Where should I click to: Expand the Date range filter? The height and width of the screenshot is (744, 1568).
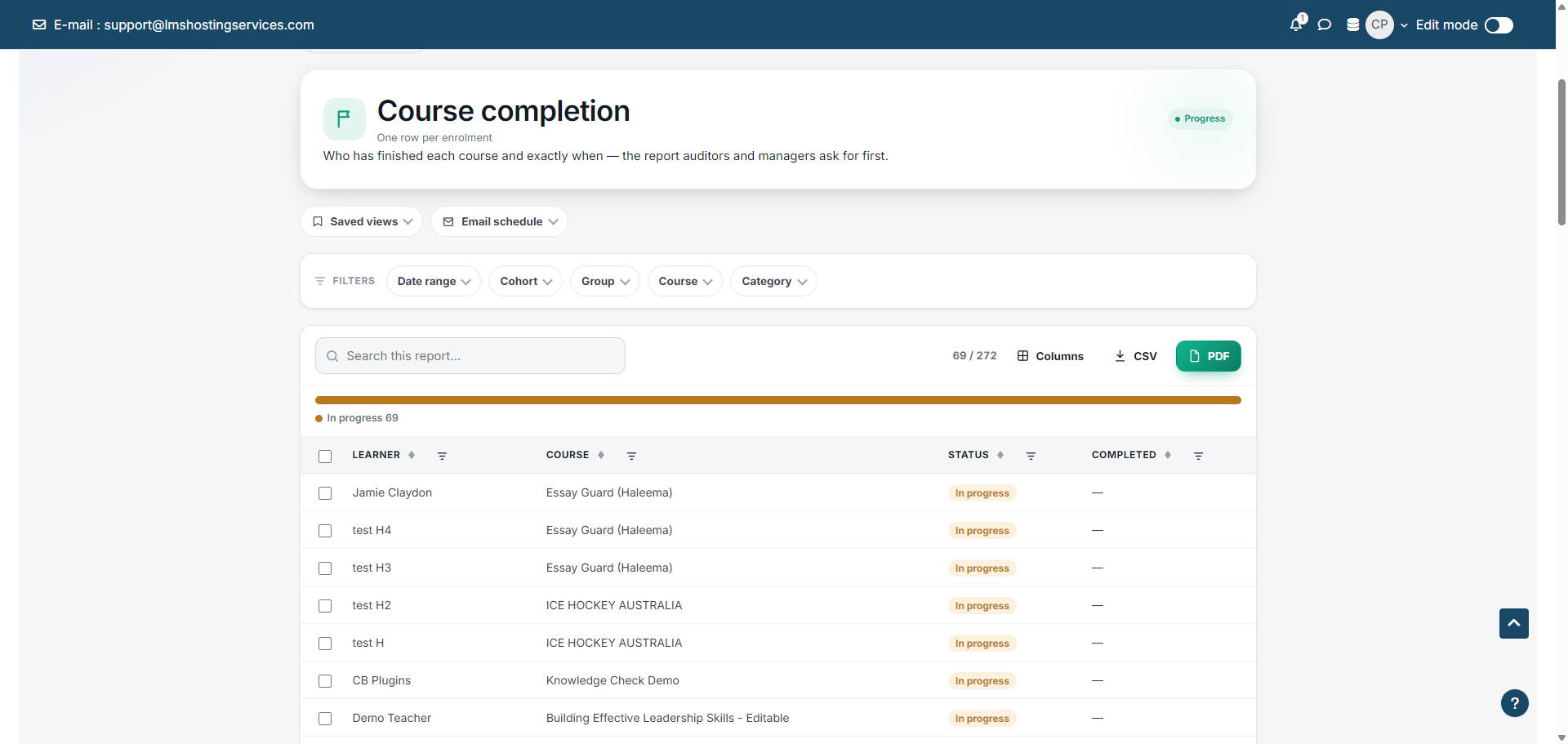coord(434,281)
